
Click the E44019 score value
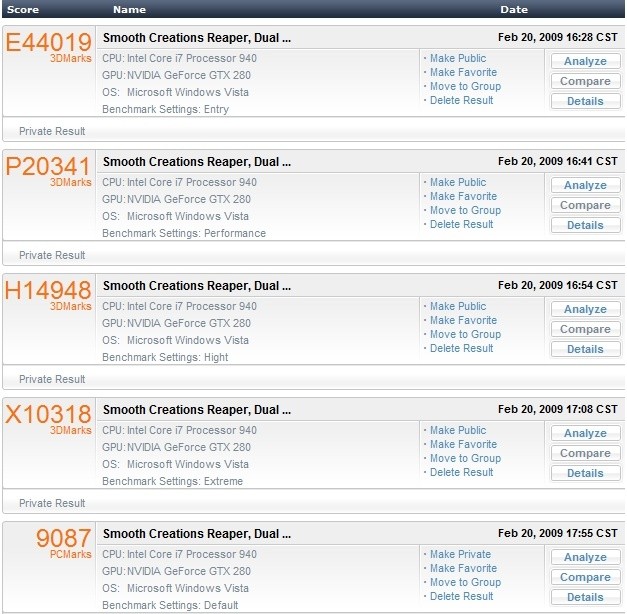(48, 42)
